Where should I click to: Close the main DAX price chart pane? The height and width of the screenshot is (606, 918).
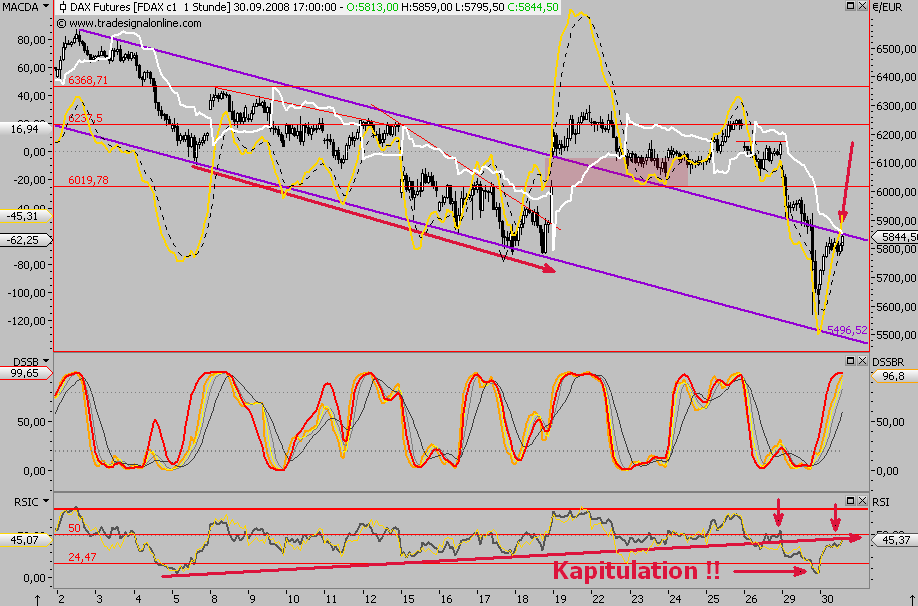pyautogui.click(x=862, y=6)
